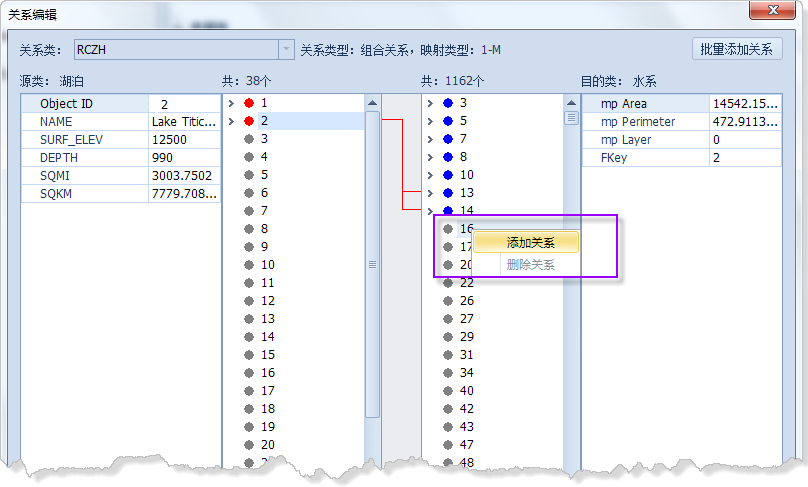This screenshot has width=808, height=487.
Task: Click the red dot beside source item 1
Action: 249,103
